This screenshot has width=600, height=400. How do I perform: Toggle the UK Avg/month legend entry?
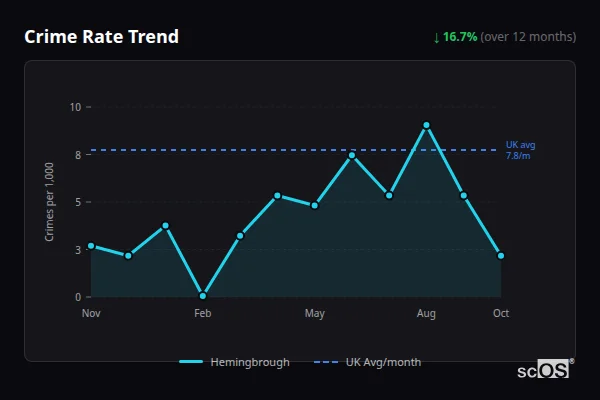click(367, 362)
